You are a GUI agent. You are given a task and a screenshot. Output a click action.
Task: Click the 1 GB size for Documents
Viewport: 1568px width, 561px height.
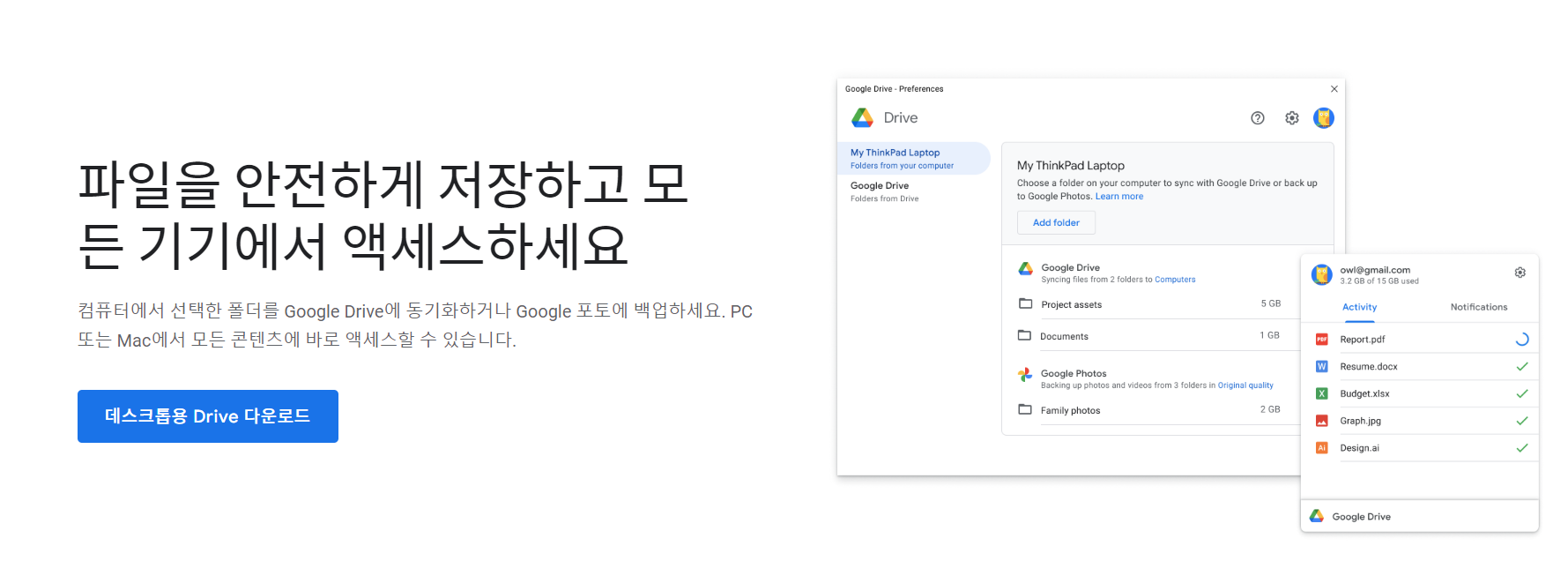click(1270, 335)
